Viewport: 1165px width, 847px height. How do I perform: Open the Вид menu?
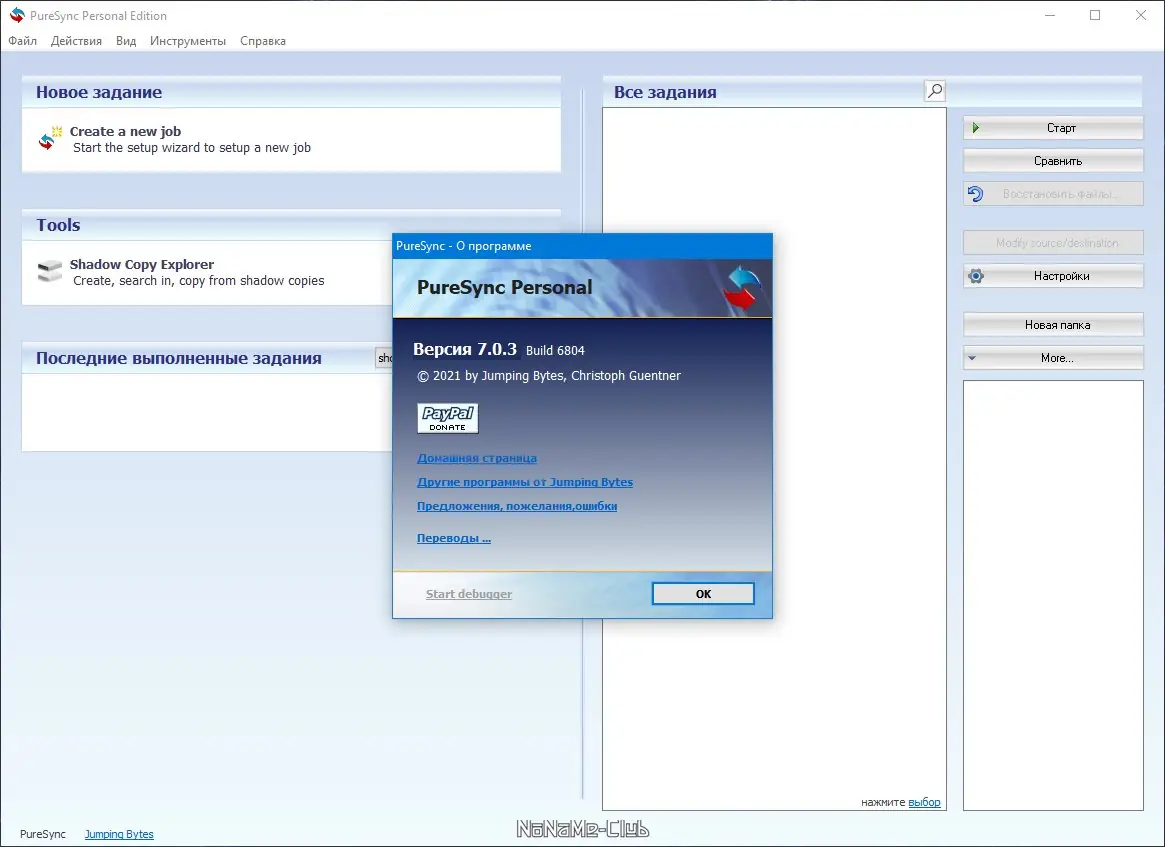(126, 41)
